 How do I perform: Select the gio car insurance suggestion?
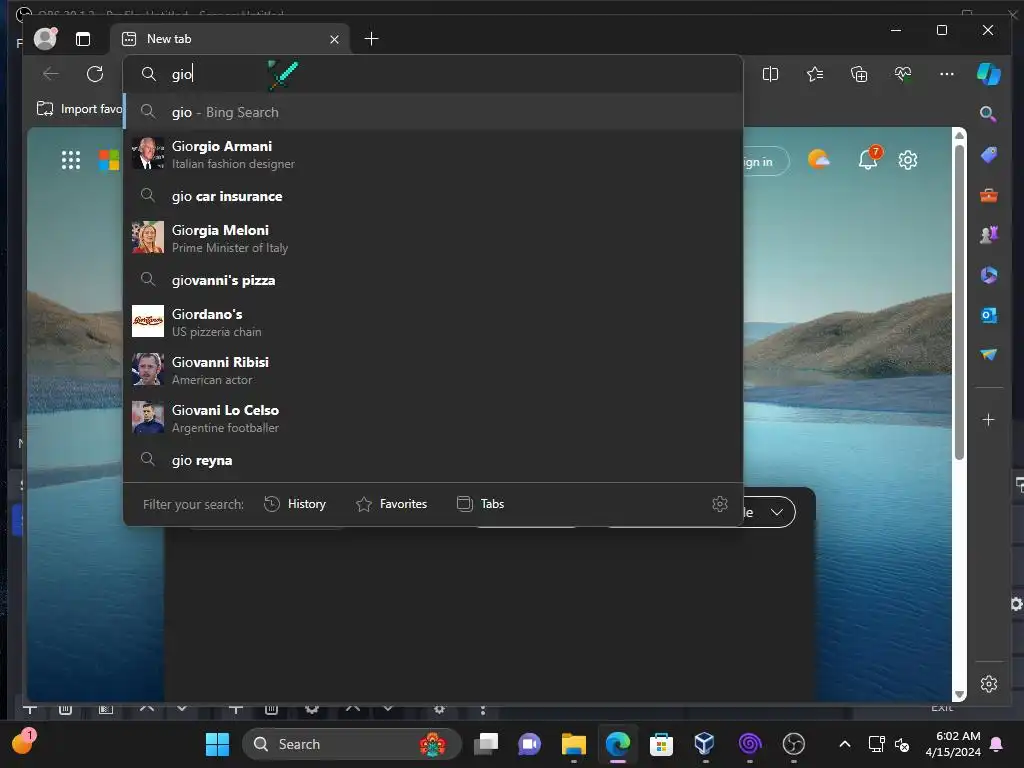pyautogui.click(x=432, y=196)
